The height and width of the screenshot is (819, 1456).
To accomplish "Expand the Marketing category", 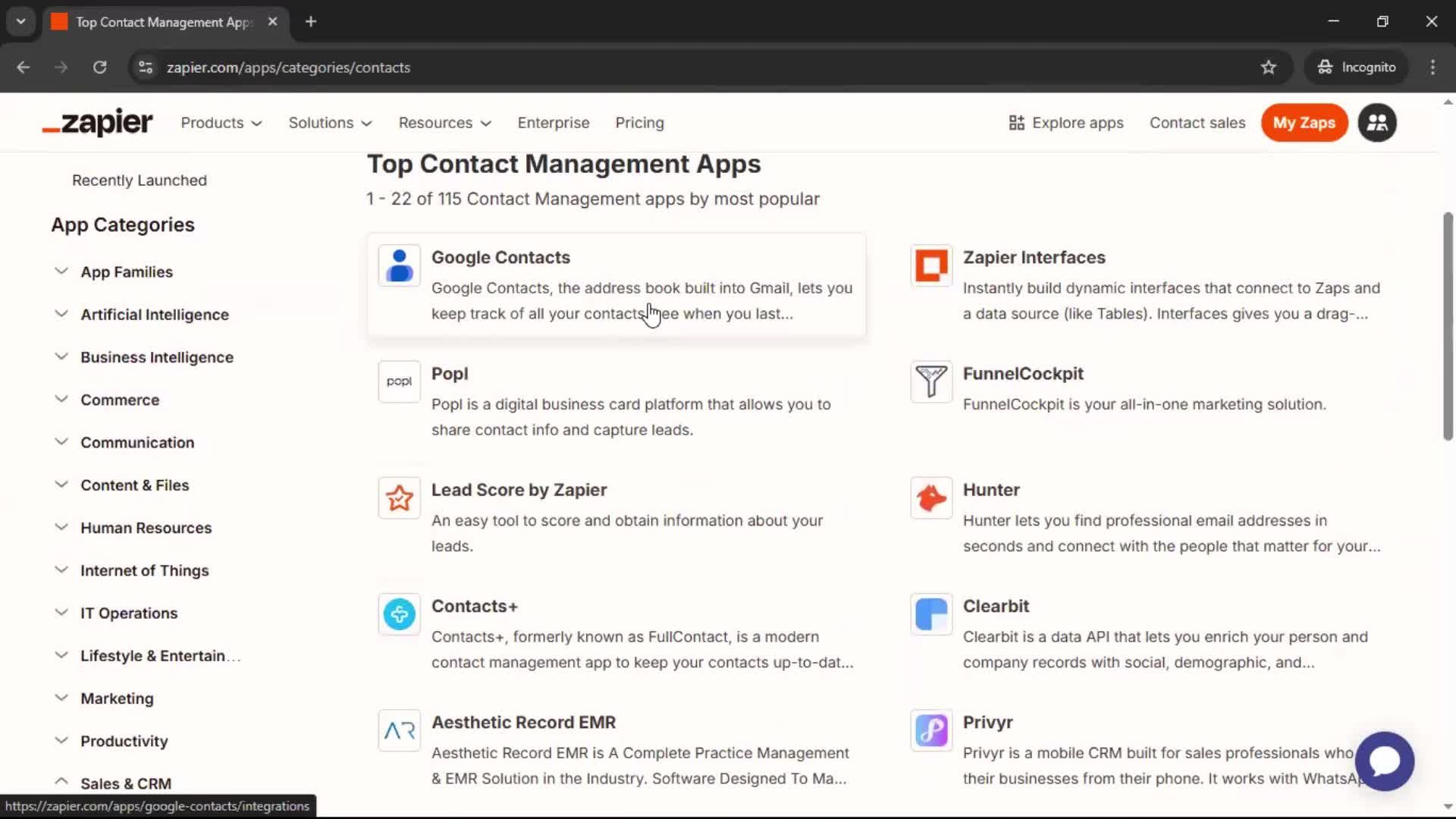I will [x=104, y=698].
